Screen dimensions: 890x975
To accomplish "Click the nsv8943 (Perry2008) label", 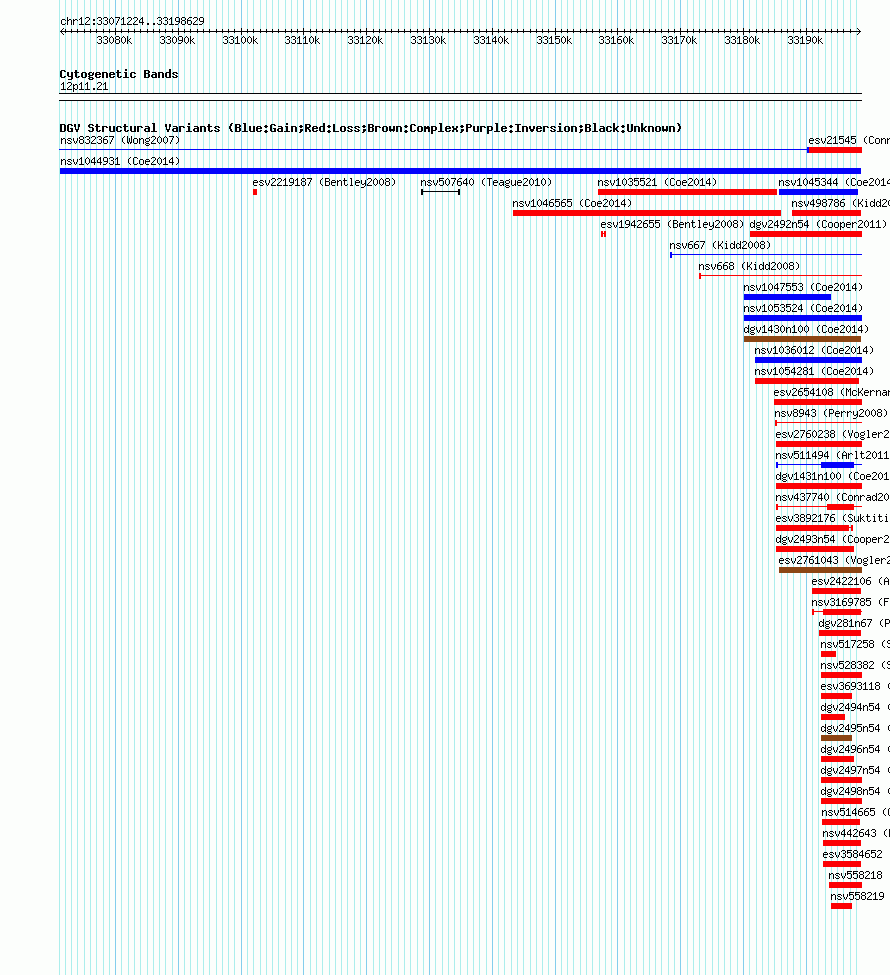I will (x=831, y=414).
